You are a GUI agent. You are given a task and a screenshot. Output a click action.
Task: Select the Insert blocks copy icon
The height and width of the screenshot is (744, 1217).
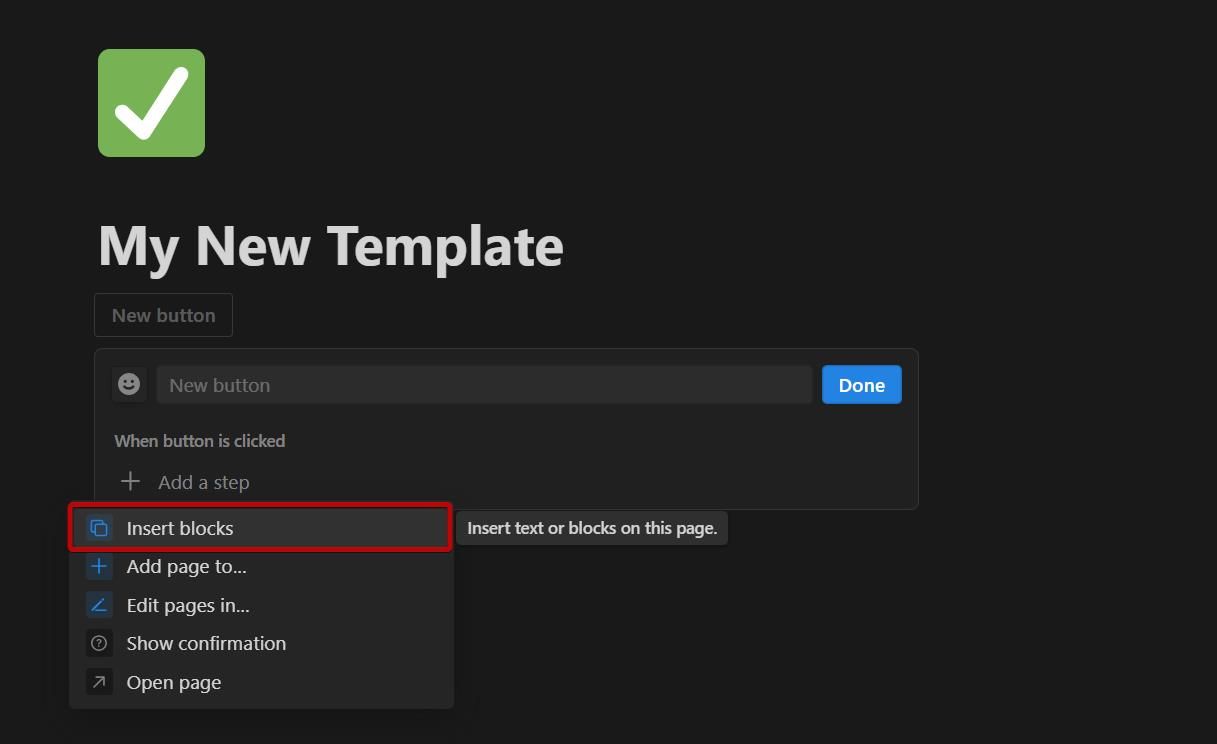coord(99,527)
